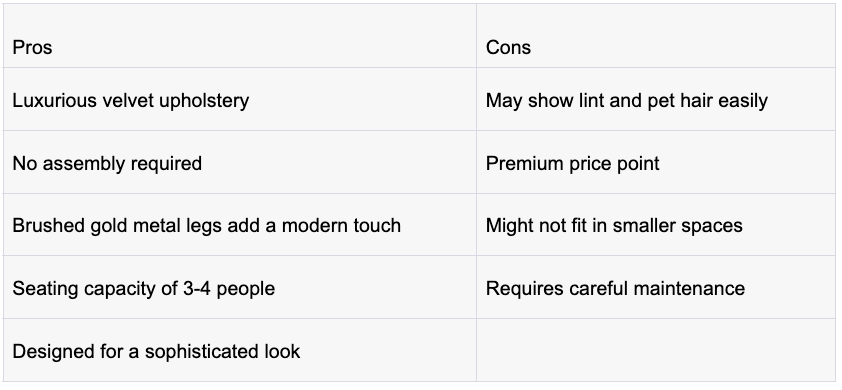Click the 'Seating capacity of 3-4 people' cell
The width and height of the screenshot is (842, 390).
point(239,287)
